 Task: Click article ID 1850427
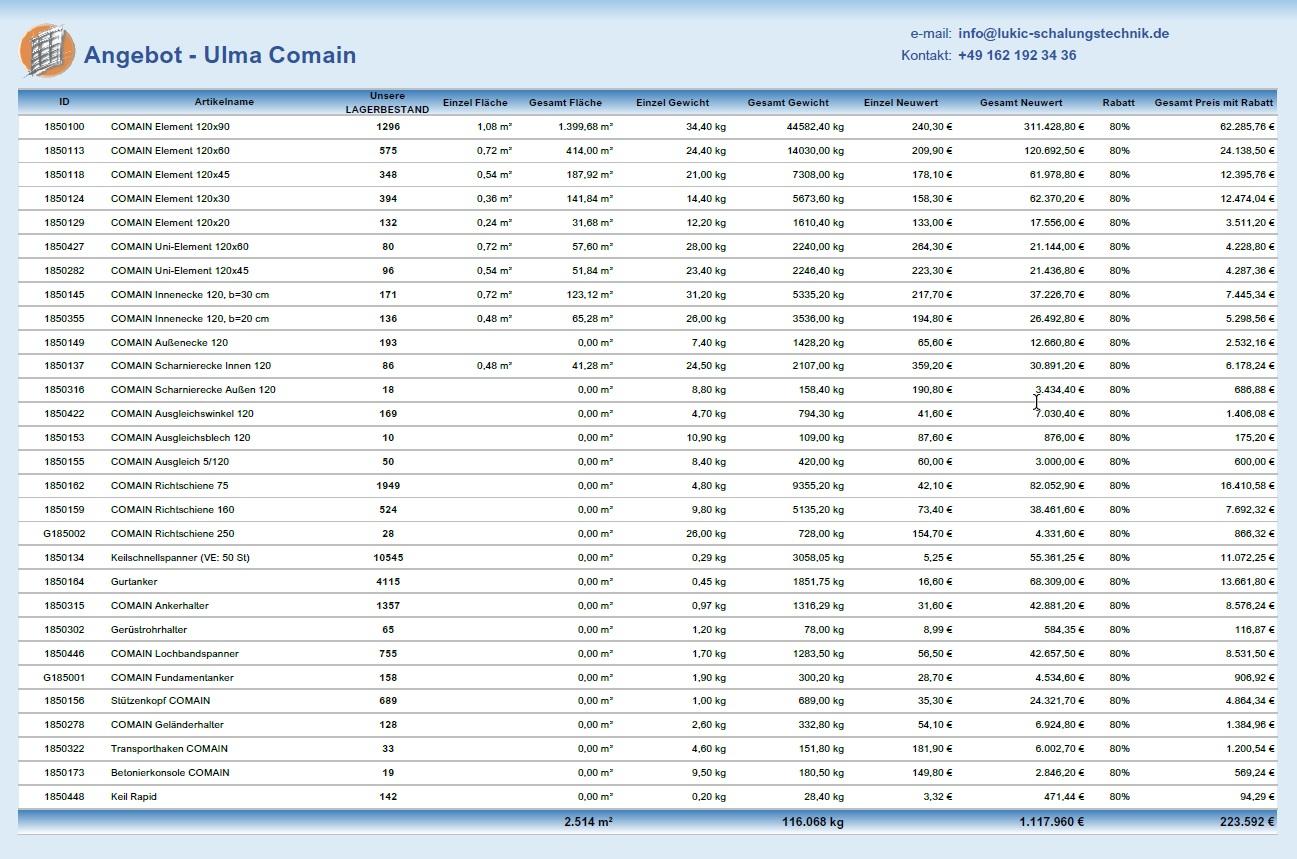64,246
